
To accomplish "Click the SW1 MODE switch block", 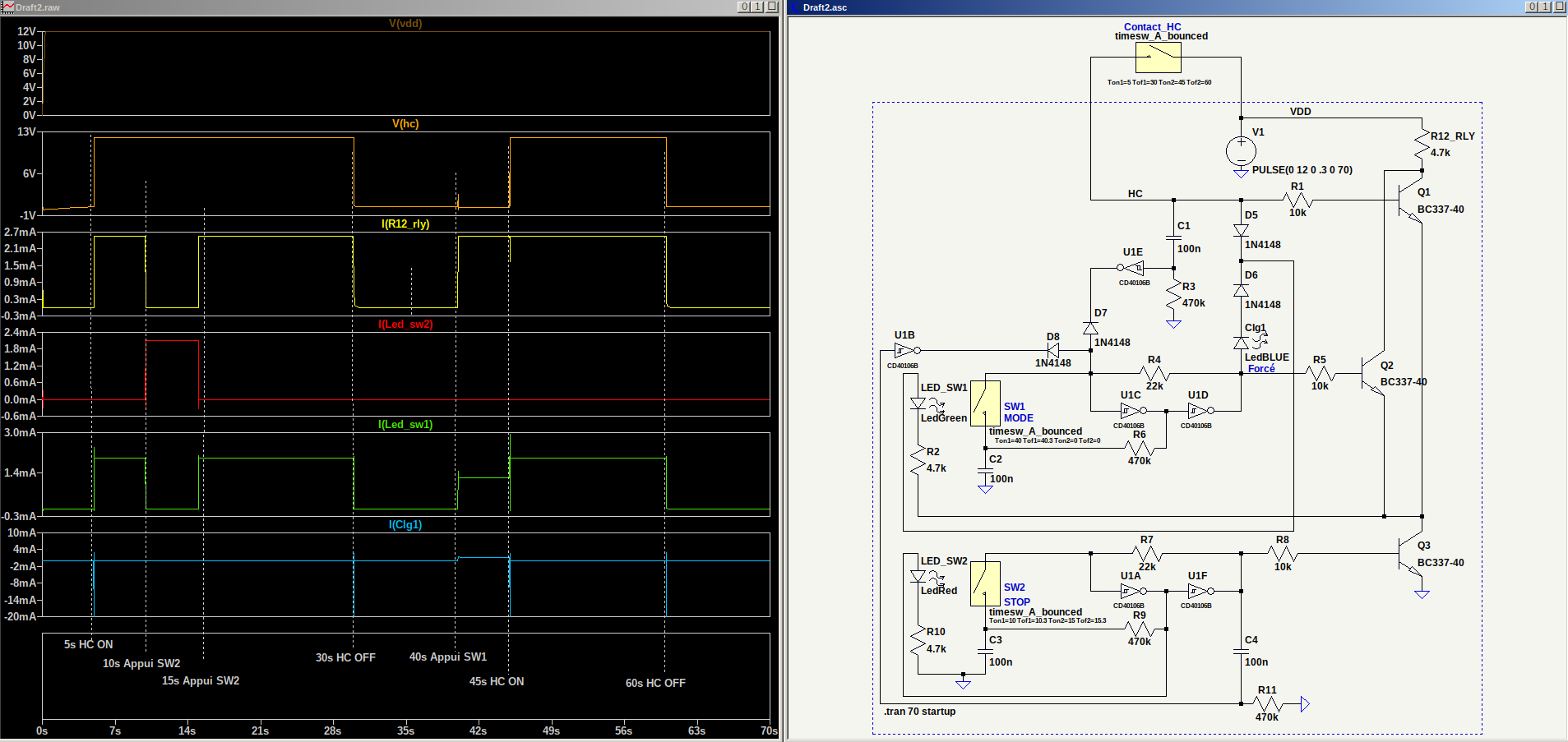I will click(985, 403).
